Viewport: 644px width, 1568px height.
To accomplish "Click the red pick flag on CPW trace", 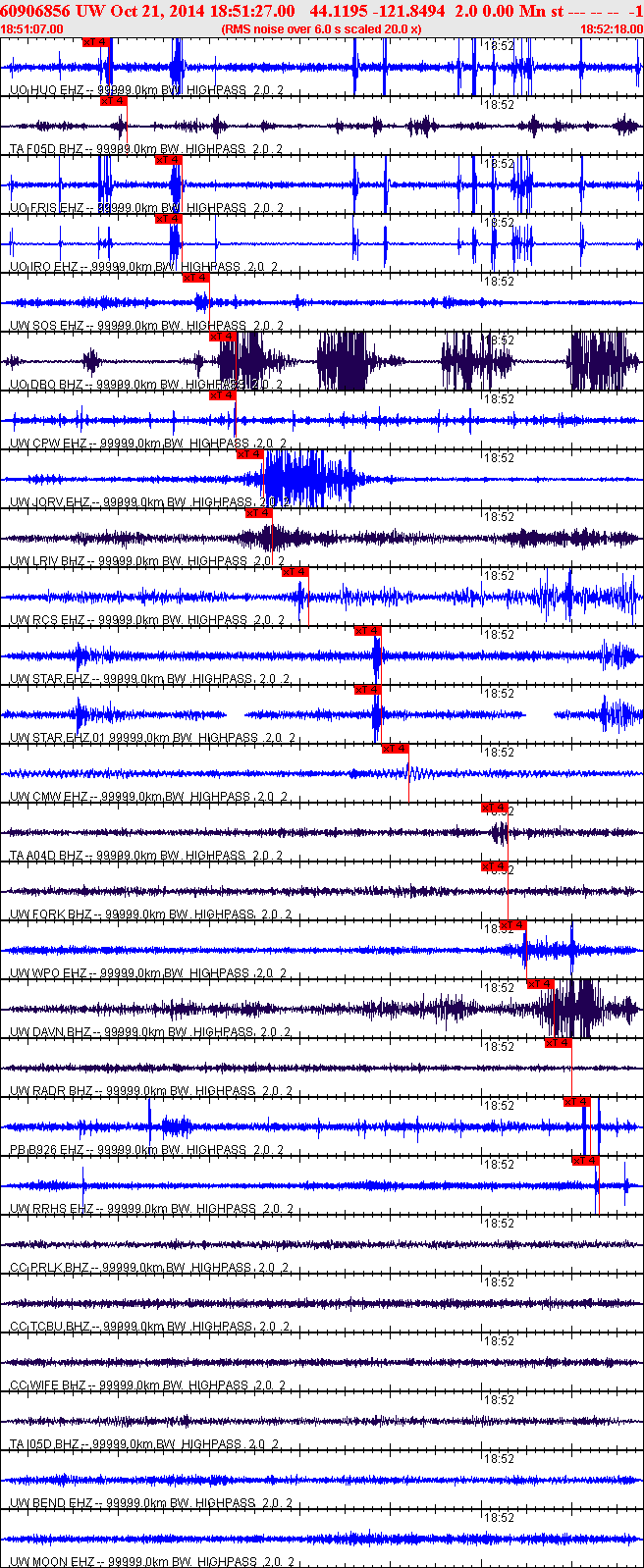I will tap(223, 395).
